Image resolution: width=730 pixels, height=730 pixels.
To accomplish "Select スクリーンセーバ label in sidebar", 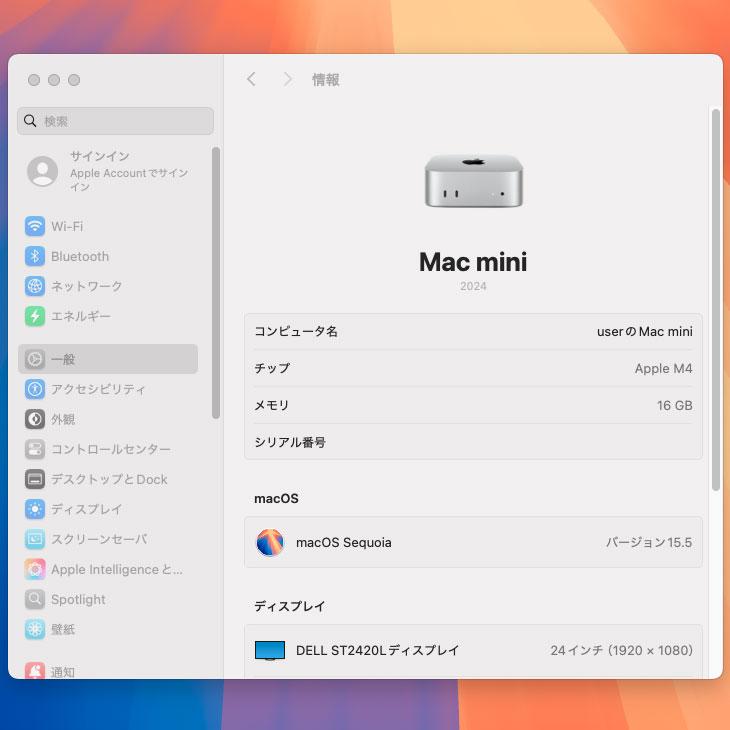I will (99, 539).
